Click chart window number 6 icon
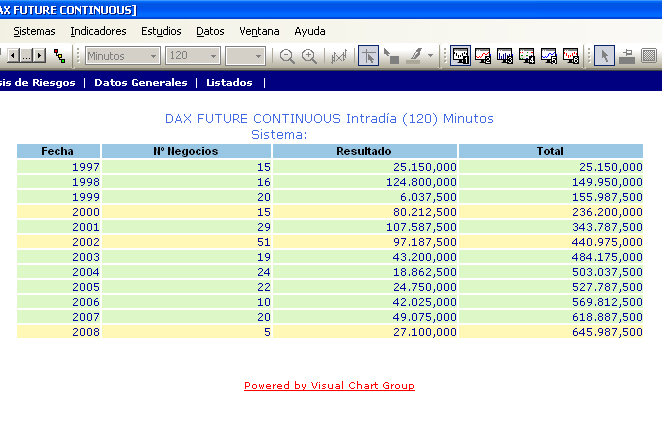The height and width of the screenshot is (423, 662). [571, 56]
